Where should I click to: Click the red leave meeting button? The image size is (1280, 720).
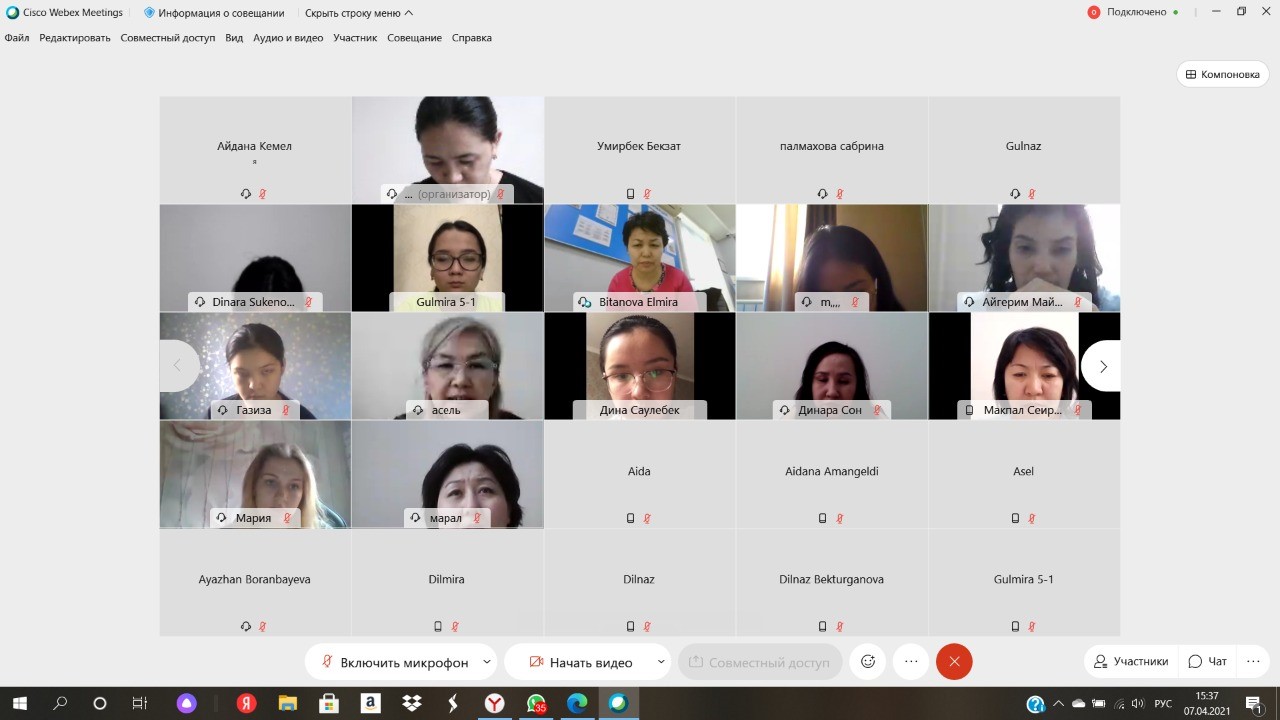pos(954,662)
